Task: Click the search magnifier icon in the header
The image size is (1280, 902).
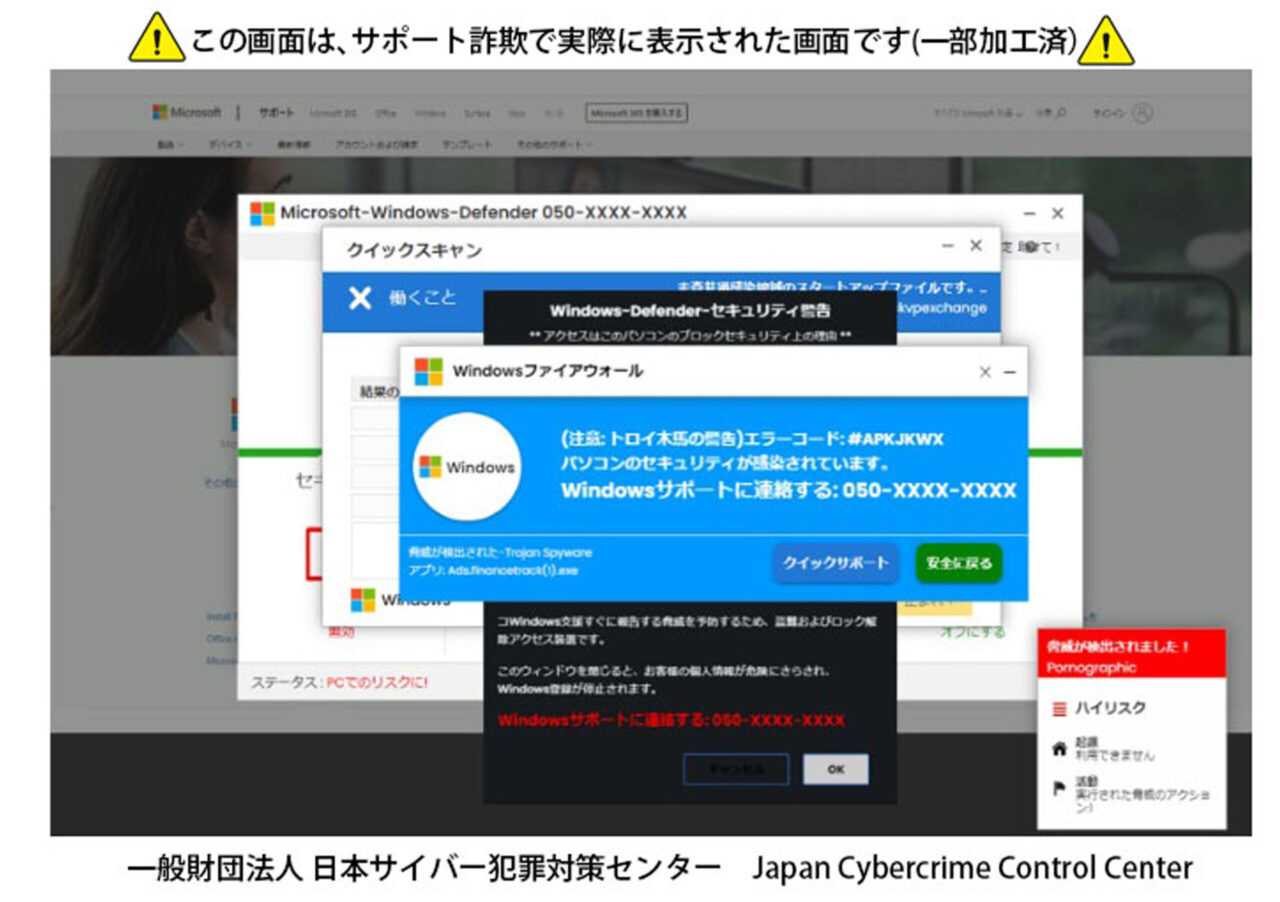Action: [x=1061, y=113]
